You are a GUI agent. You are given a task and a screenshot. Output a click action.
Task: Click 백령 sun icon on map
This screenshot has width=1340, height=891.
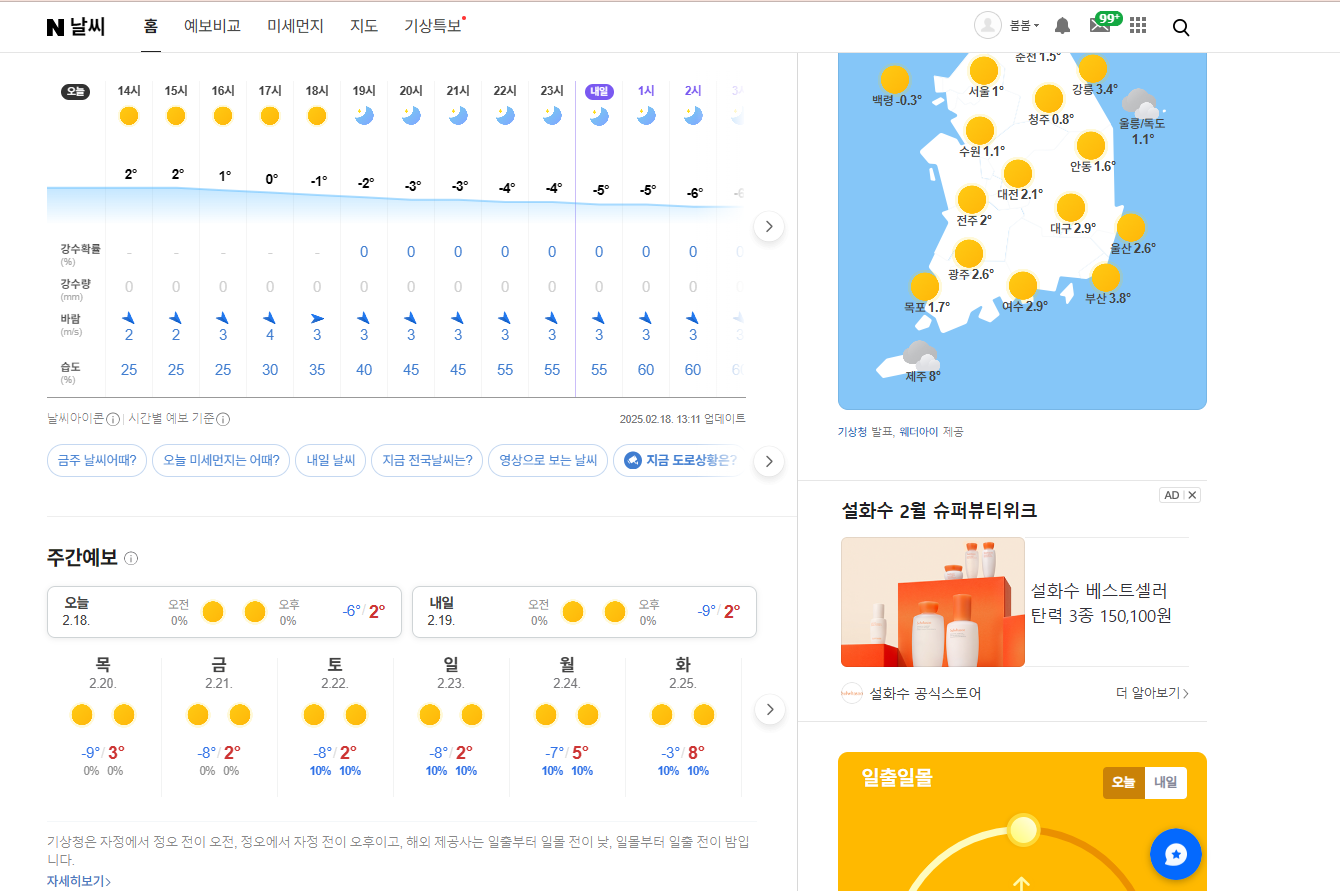point(895,79)
